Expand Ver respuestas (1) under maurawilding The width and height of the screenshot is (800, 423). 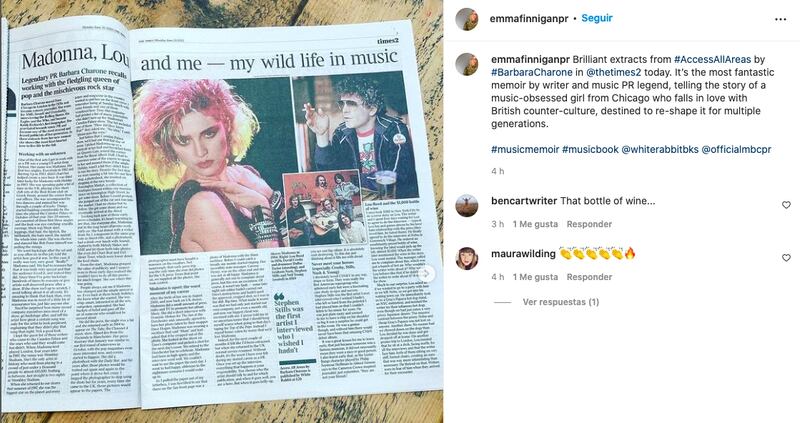click(561, 302)
